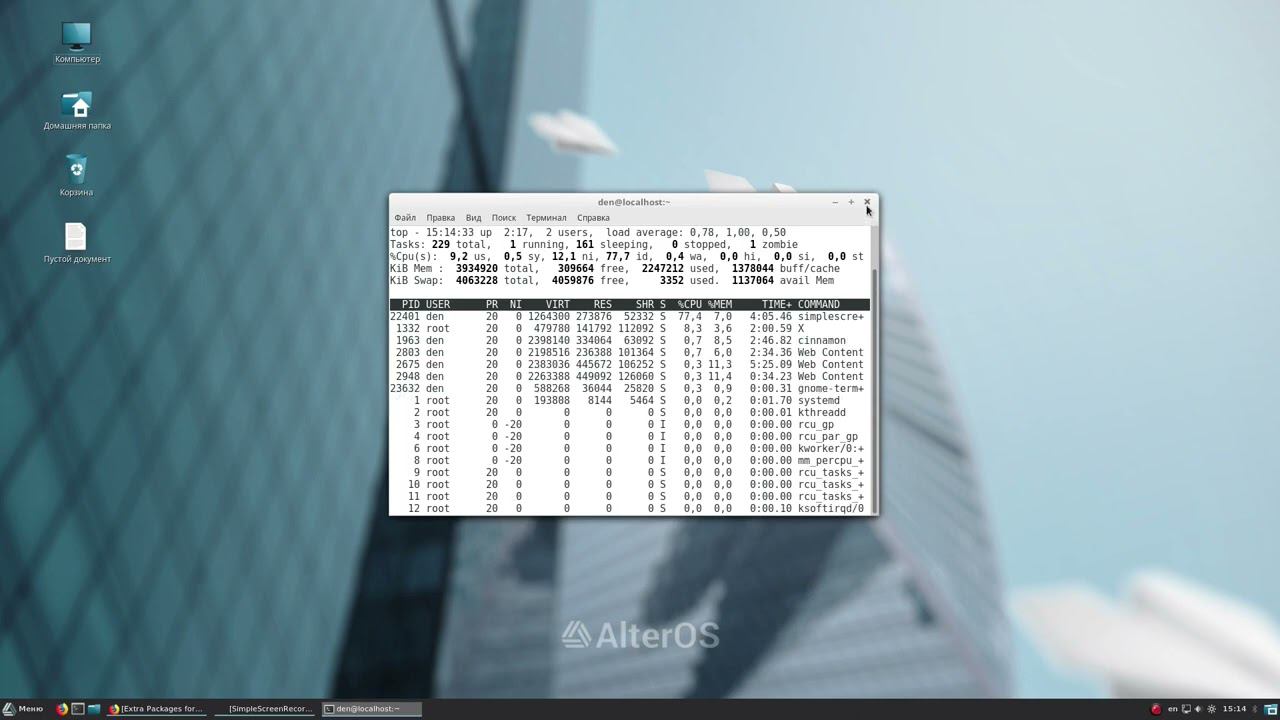This screenshot has width=1280, height=720.
Task: Click the Bluetooth tray icon
Action: point(1254,709)
